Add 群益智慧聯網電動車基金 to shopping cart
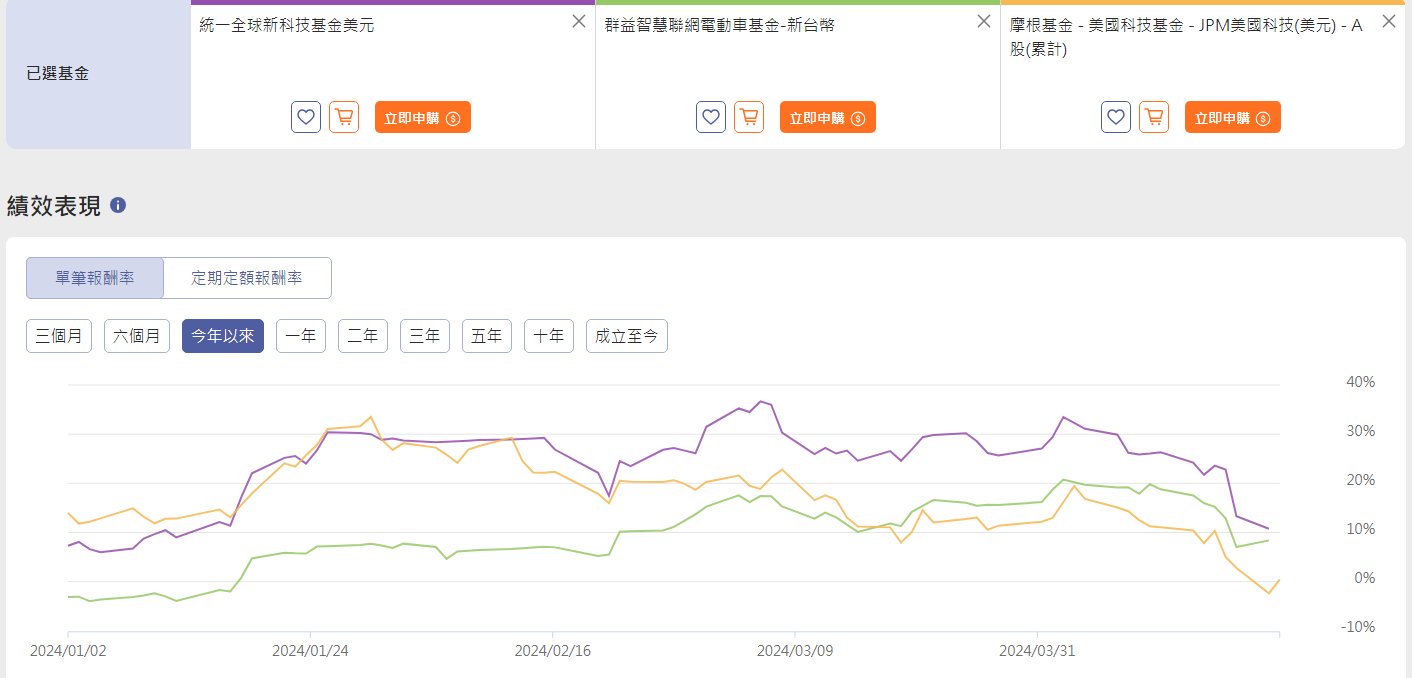 pyautogui.click(x=749, y=117)
